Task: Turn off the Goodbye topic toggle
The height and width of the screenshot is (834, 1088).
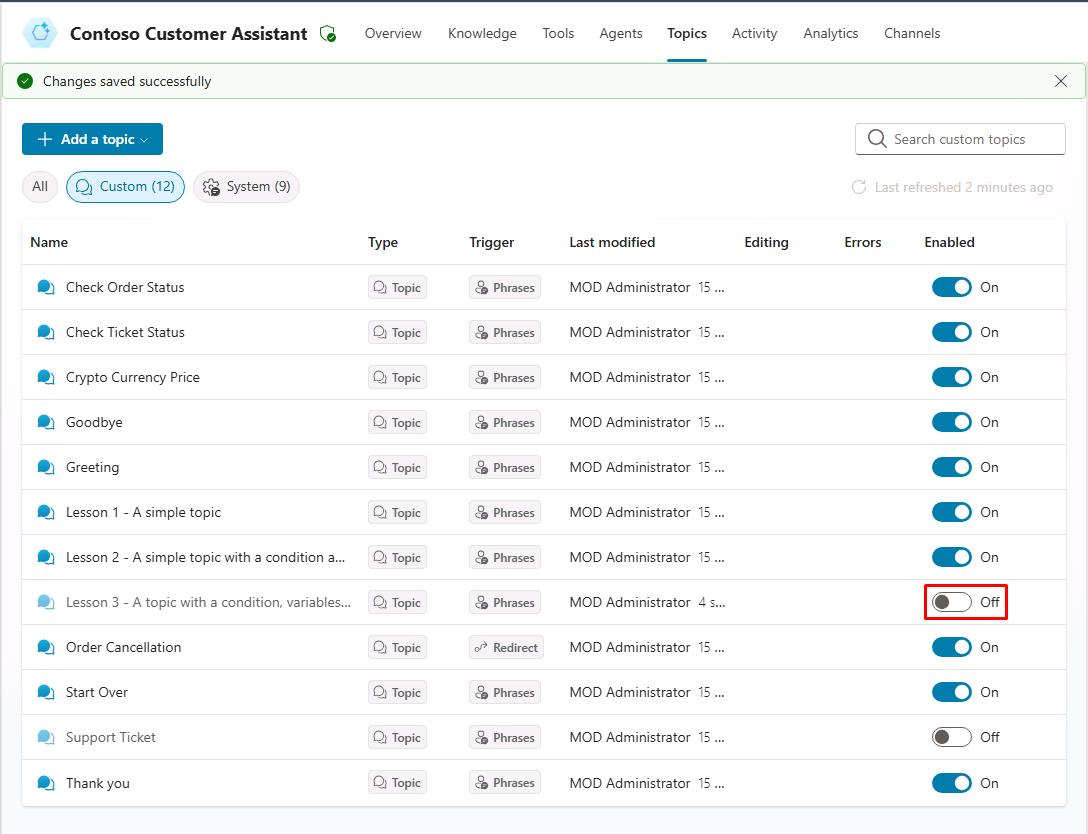Action: click(951, 423)
